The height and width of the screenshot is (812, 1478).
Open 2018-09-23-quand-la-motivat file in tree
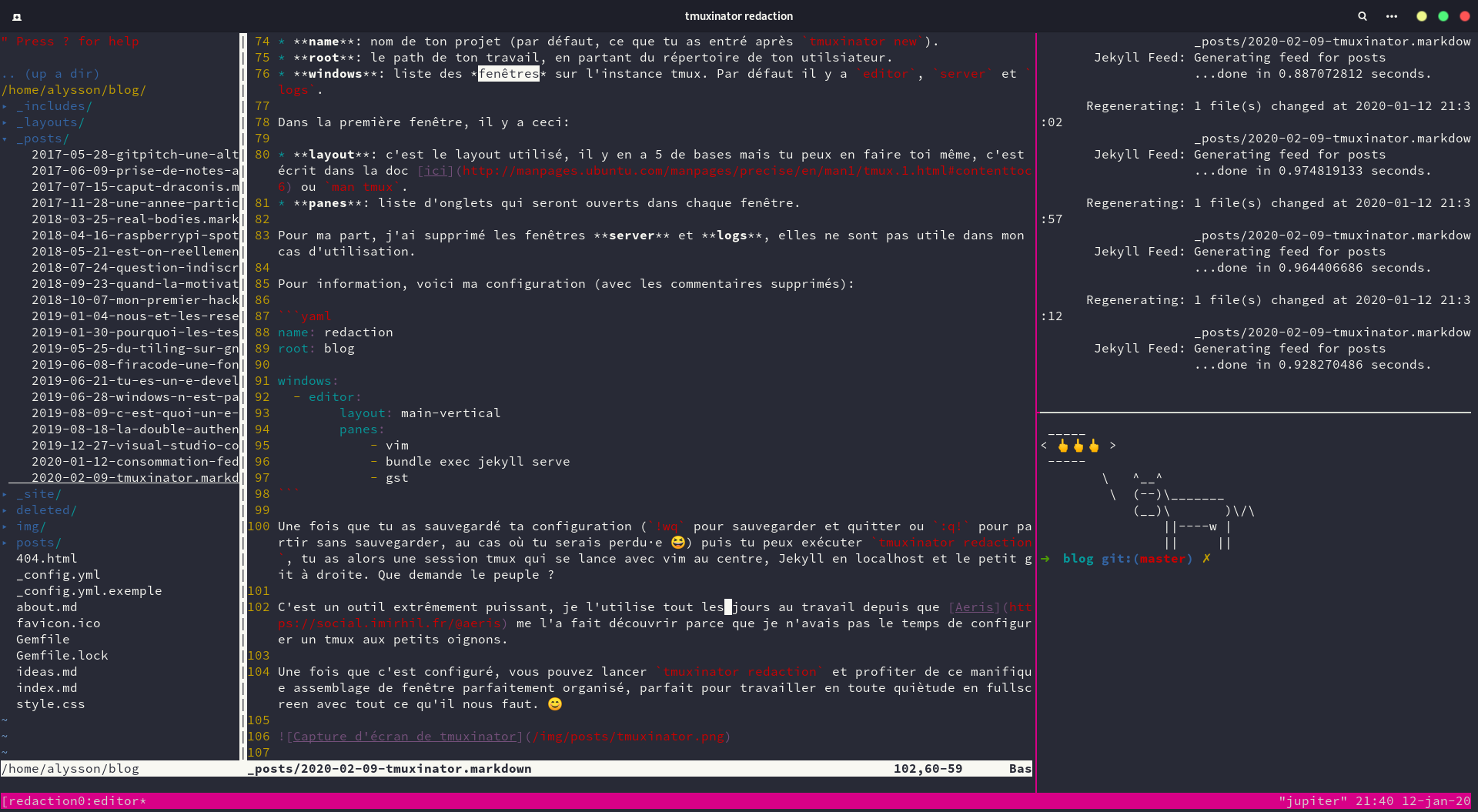pyautogui.click(x=135, y=284)
